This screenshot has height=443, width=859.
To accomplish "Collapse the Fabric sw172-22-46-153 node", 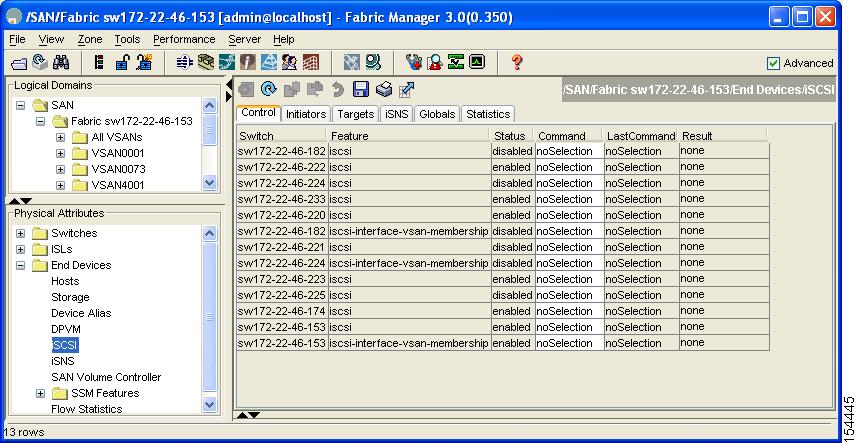I will (x=41, y=121).
